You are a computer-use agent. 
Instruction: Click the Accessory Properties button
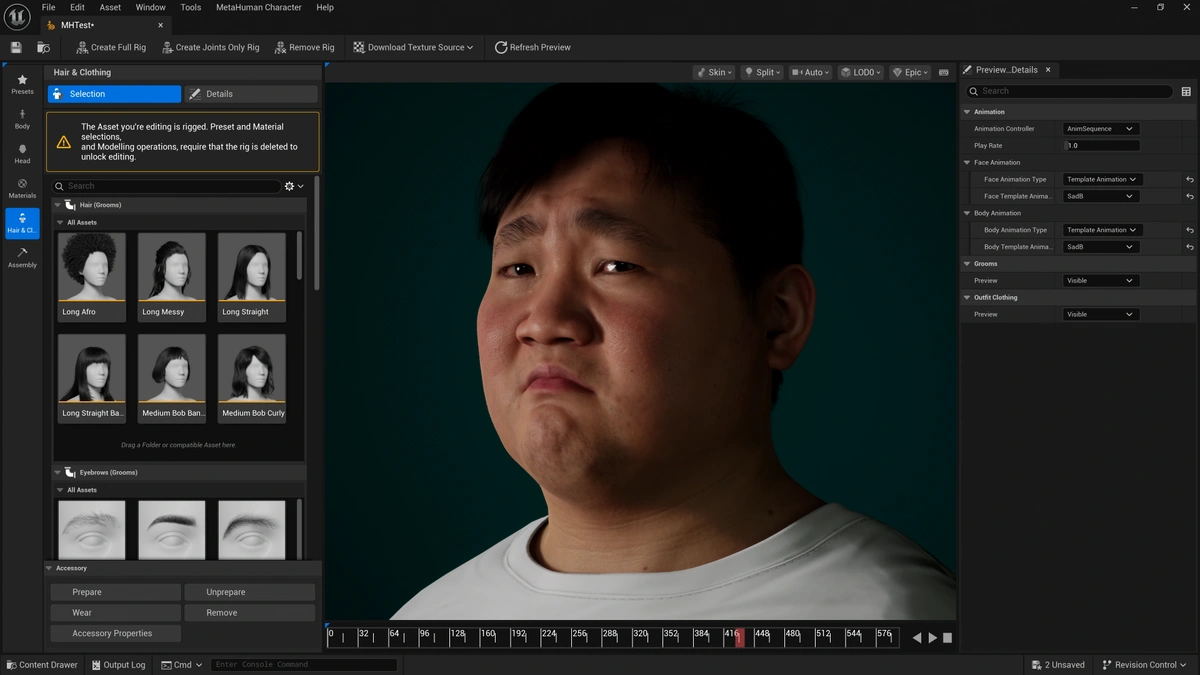click(112, 633)
